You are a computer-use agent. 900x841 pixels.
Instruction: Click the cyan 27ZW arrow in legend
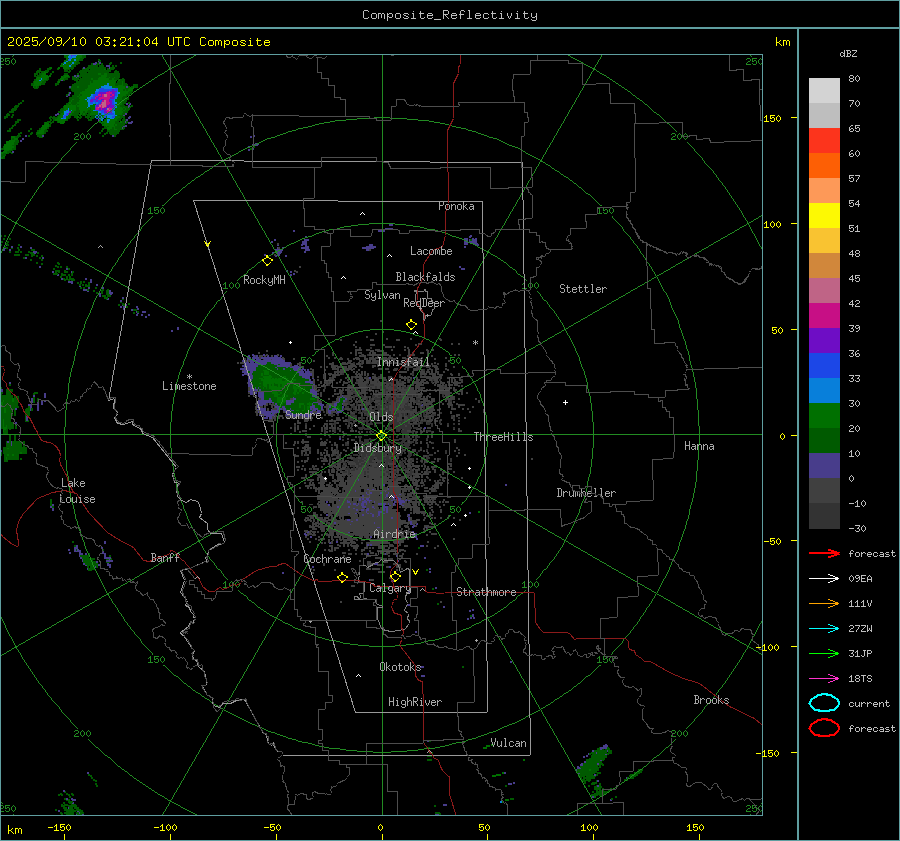tap(824, 629)
